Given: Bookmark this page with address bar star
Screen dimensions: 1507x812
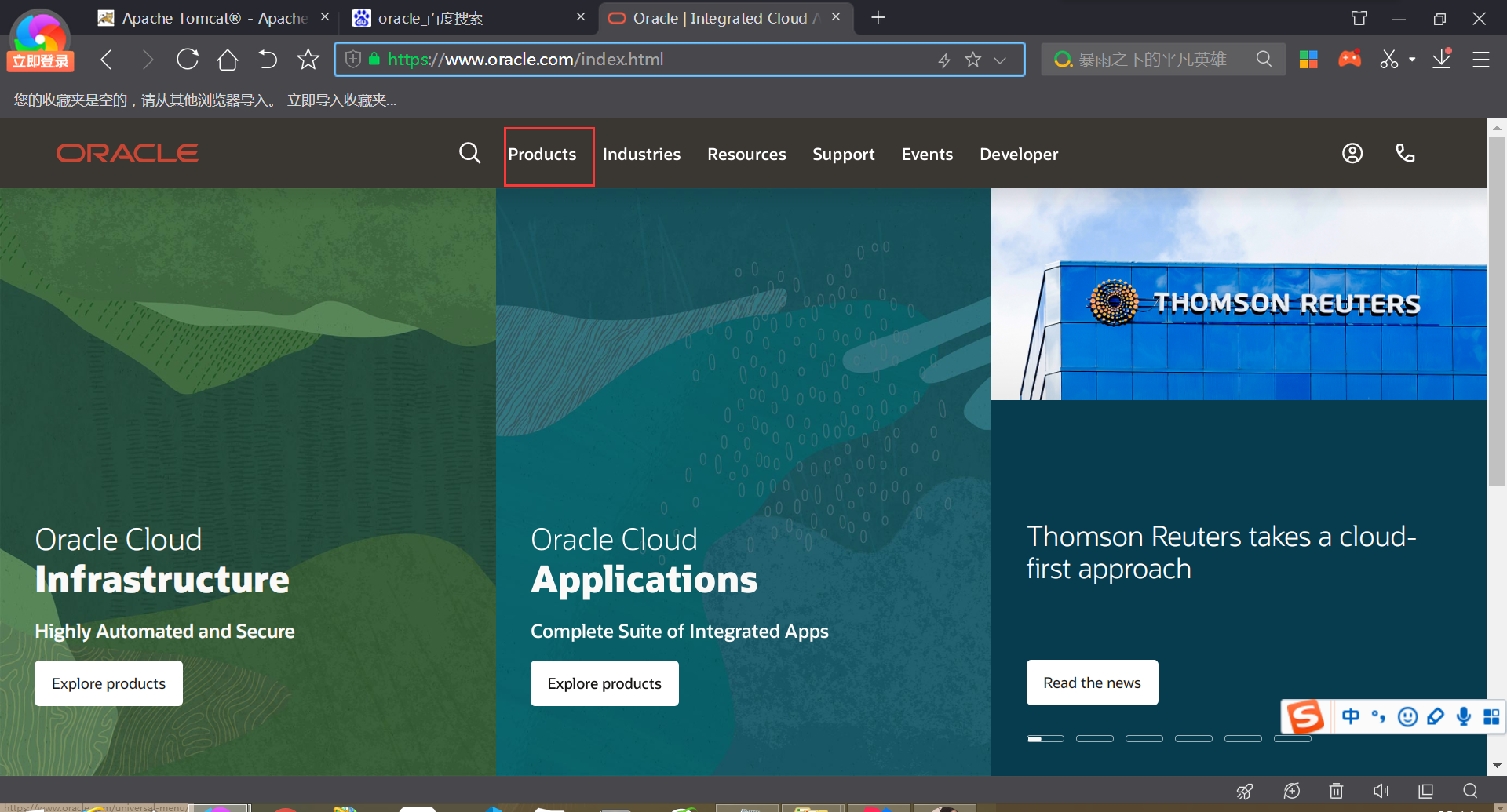Looking at the screenshot, I should (x=973, y=60).
